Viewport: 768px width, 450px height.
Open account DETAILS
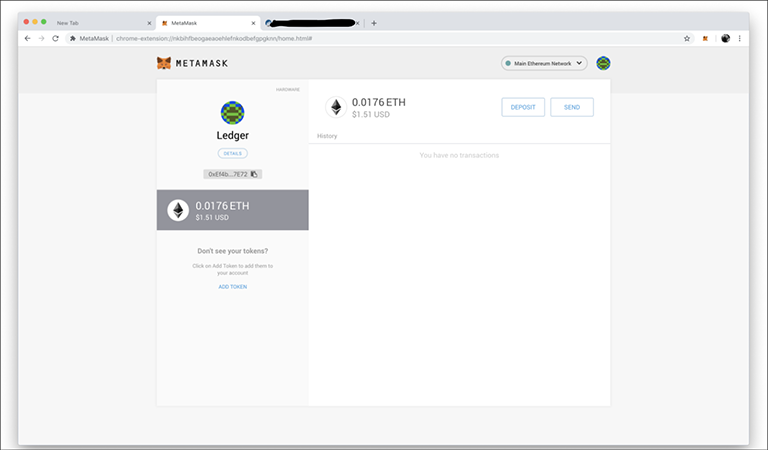click(233, 153)
